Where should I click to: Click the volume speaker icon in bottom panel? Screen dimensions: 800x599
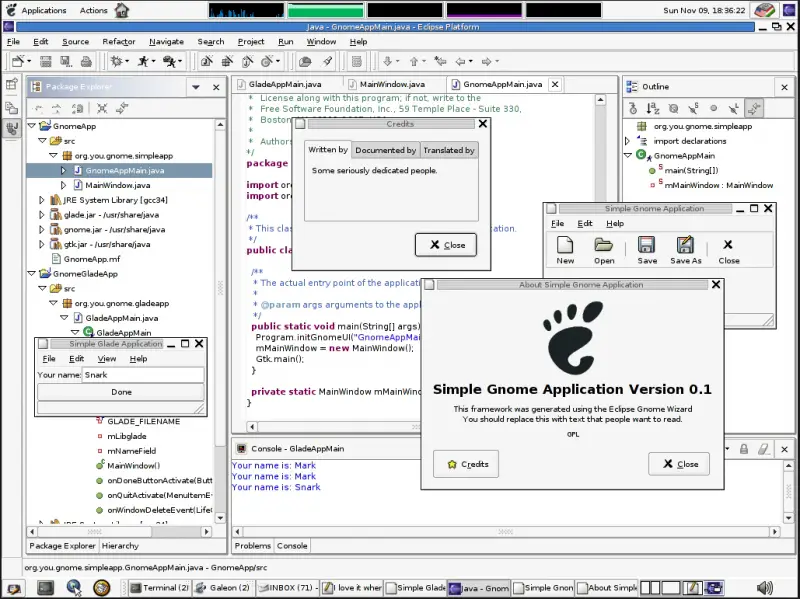(x=765, y=588)
